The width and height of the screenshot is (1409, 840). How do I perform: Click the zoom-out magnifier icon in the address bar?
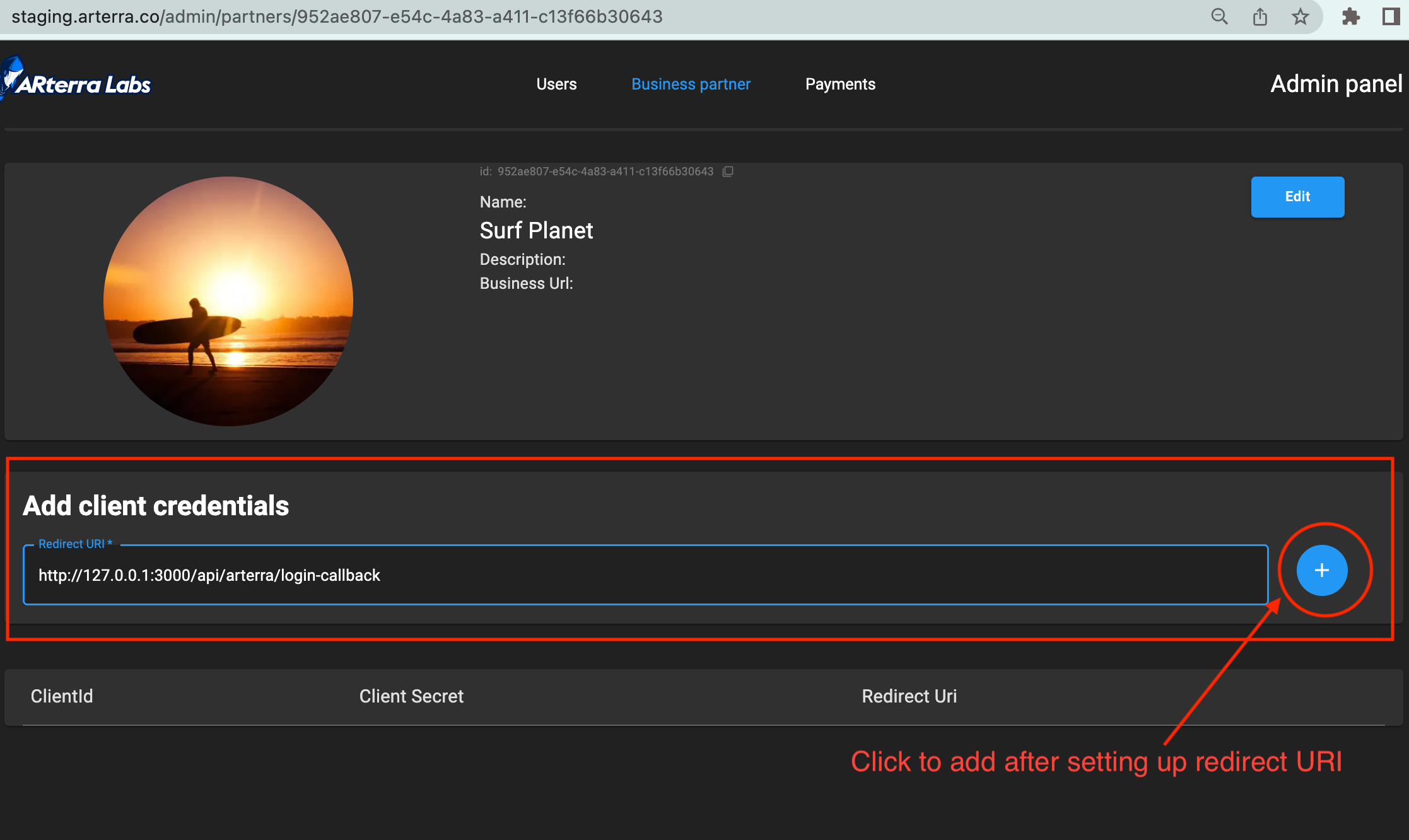pyautogui.click(x=1220, y=16)
